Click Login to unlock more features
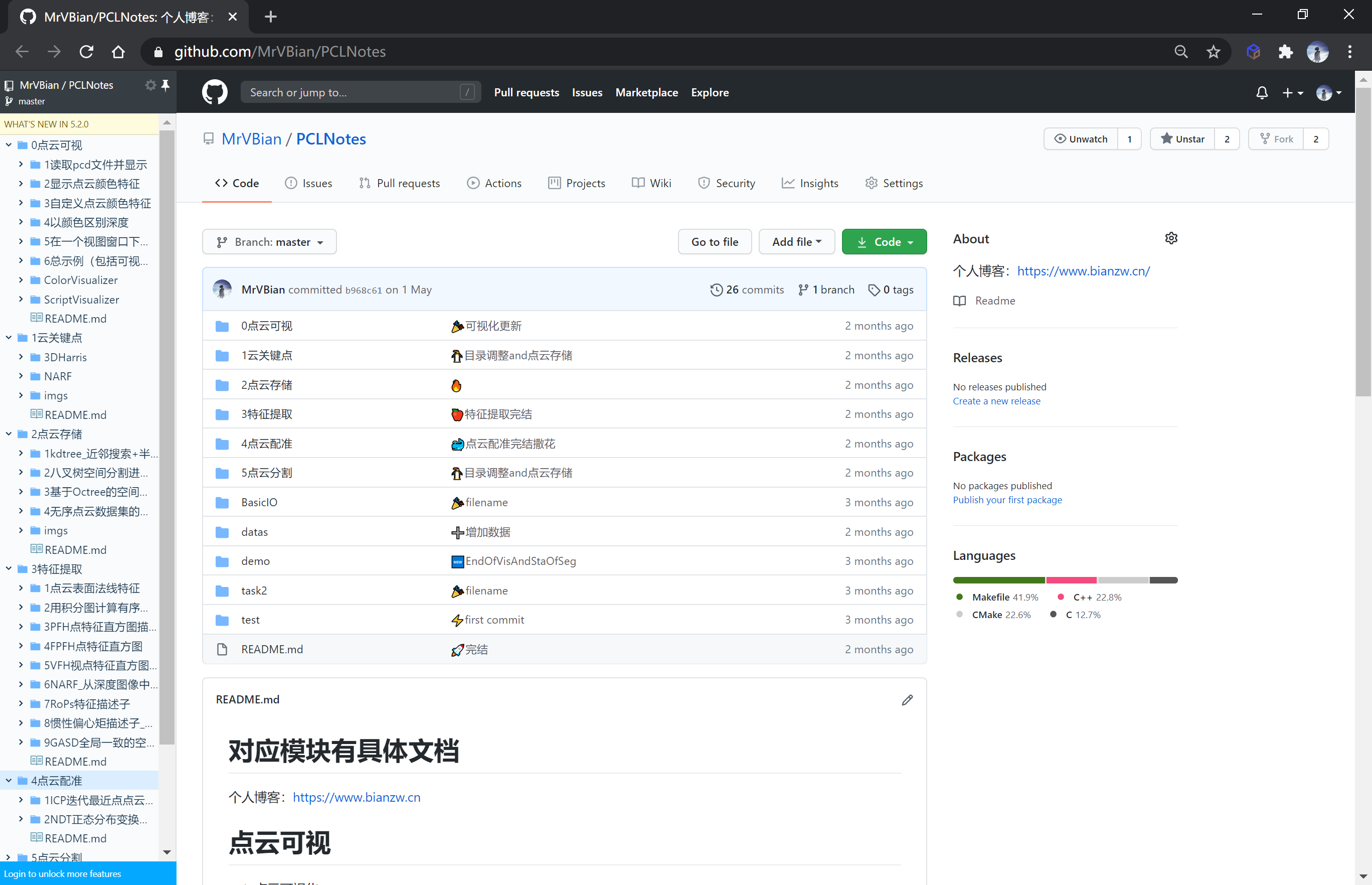The image size is (1372, 885). pos(63,874)
